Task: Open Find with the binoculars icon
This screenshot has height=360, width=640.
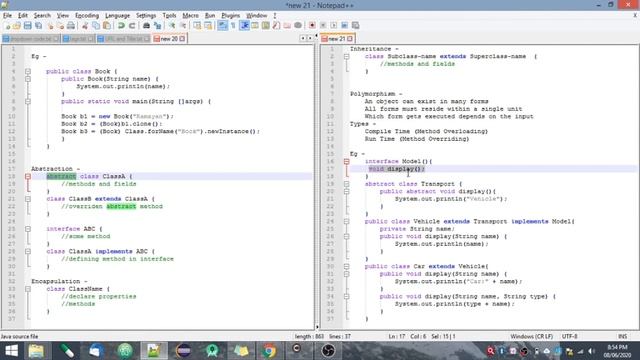Action: [x=146, y=26]
